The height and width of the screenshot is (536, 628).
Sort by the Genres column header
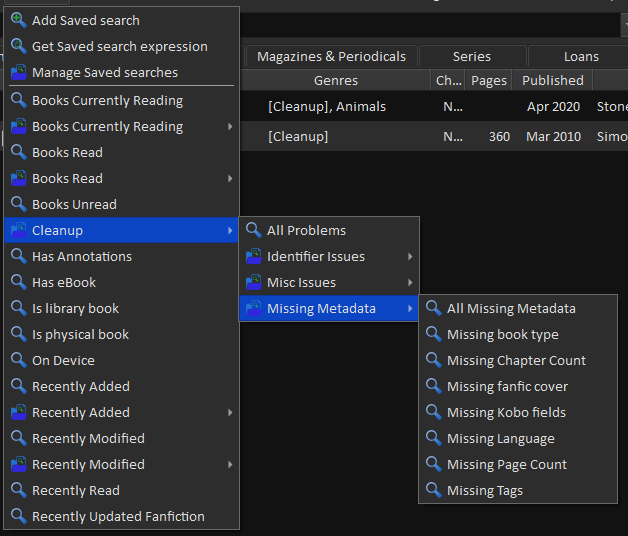tap(335, 80)
